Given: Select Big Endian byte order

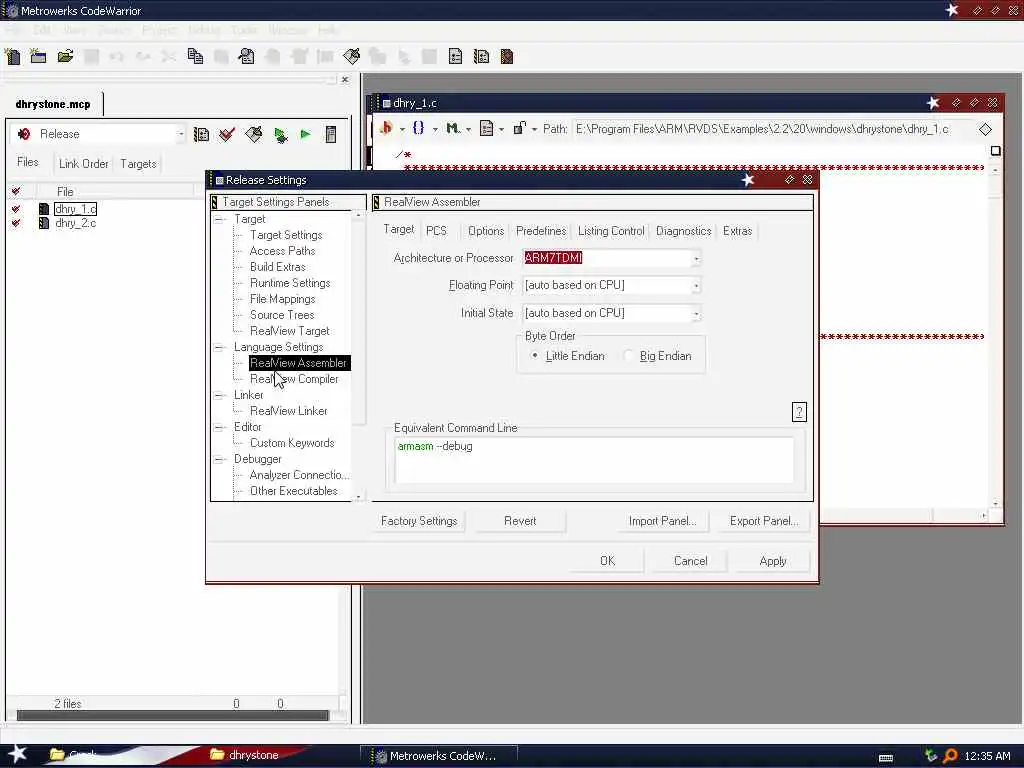Looking at the screenshot, I should 658,356.
